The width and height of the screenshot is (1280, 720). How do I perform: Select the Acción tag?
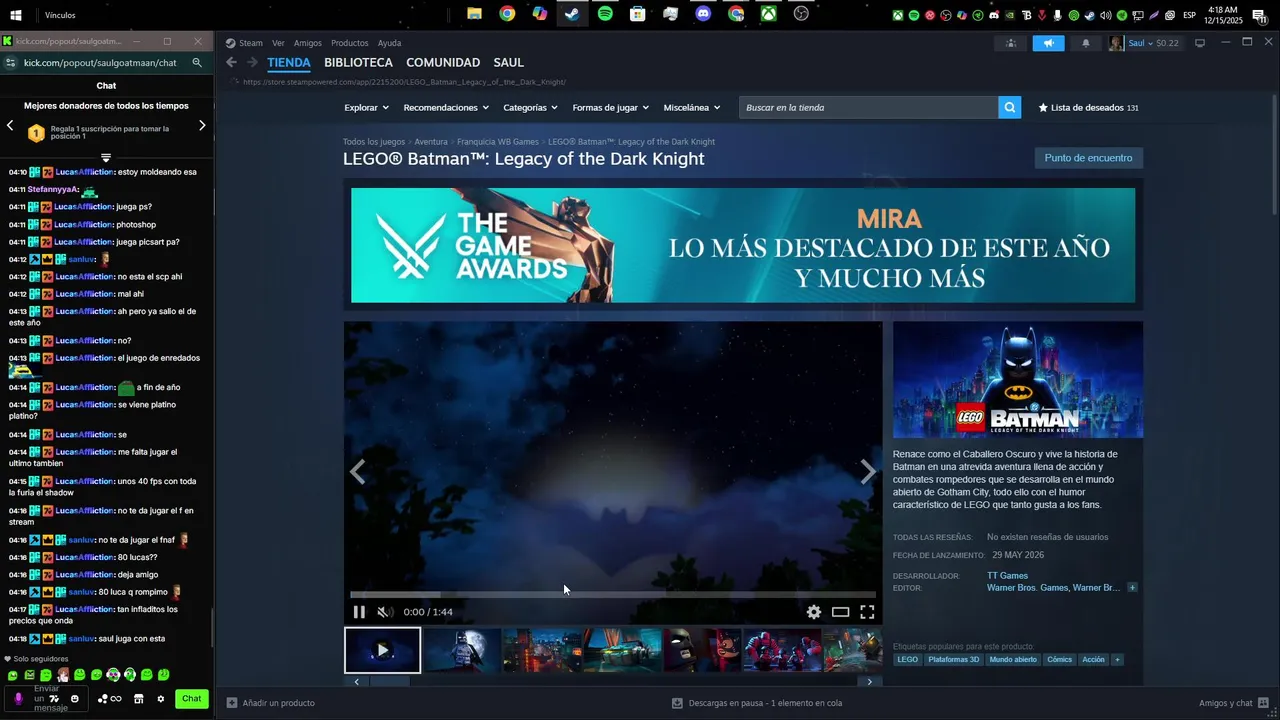point(1093,660)
